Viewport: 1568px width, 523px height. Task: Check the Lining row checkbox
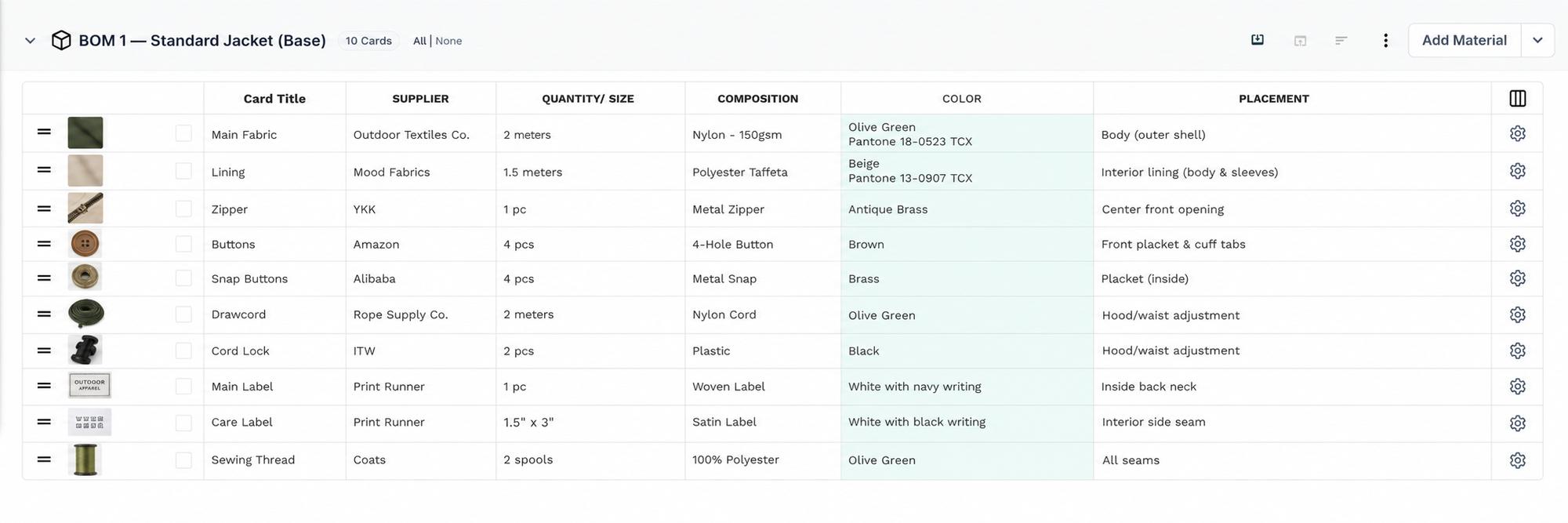(x=183, y=171)
